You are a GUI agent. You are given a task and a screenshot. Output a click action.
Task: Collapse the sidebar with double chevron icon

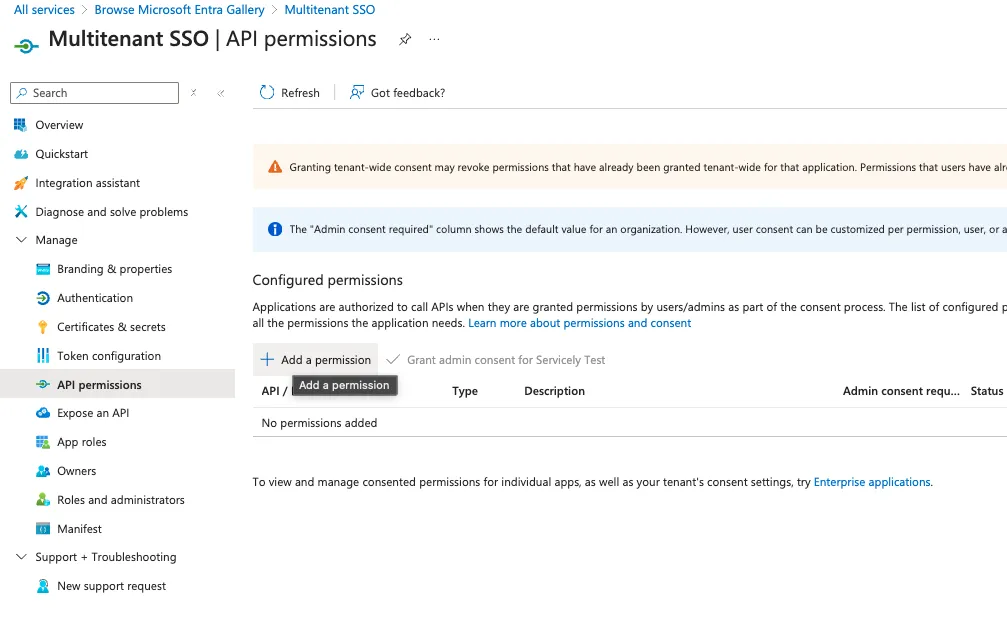point(221,94)
